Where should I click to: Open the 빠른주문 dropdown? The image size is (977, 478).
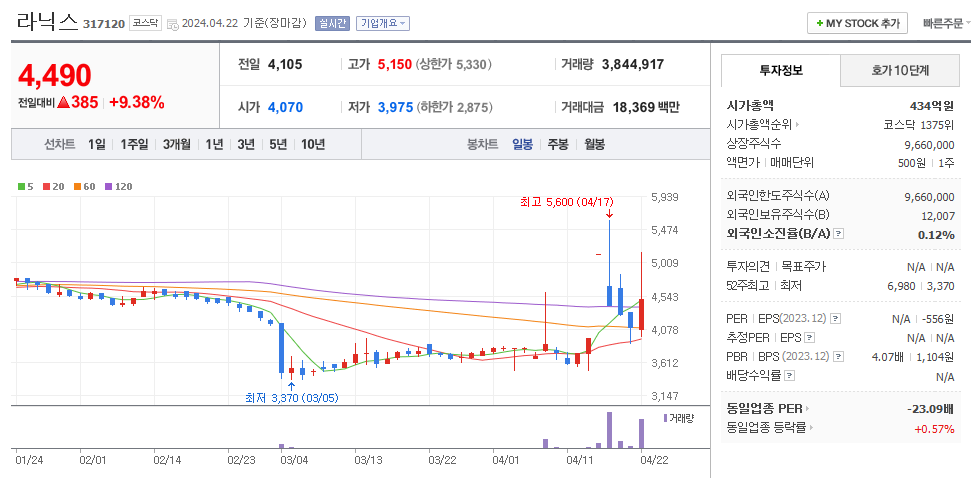pyautogui.click(x=946, y=24)
